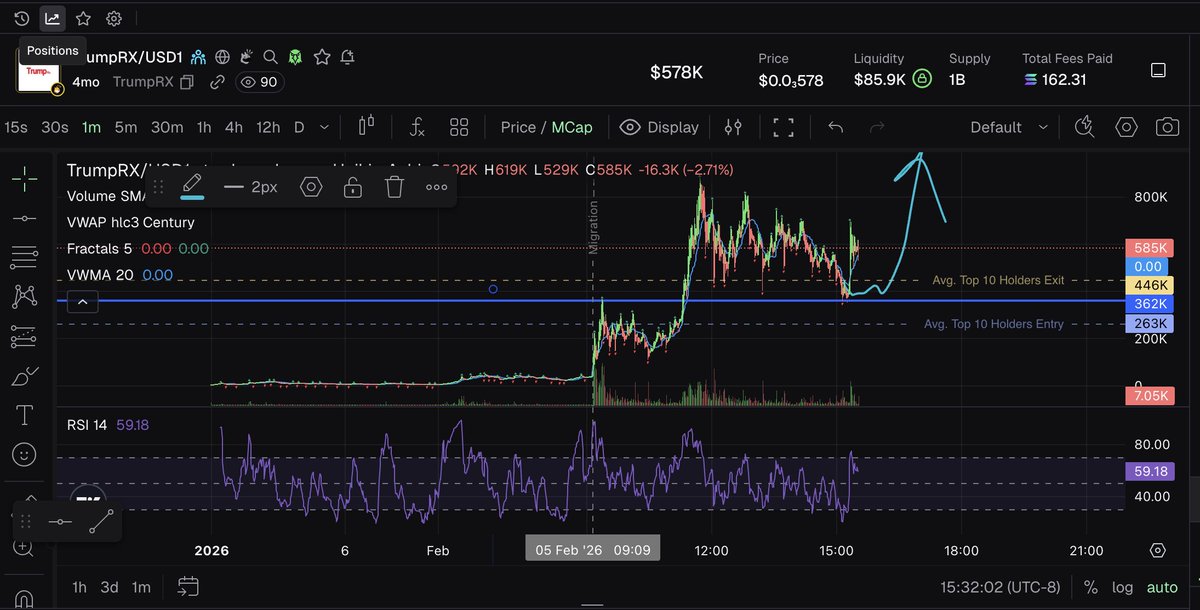The width and height of the screenshot is (1200, 610).
Task: Select the crosshair cursor tool
Action: pos(24,180)
